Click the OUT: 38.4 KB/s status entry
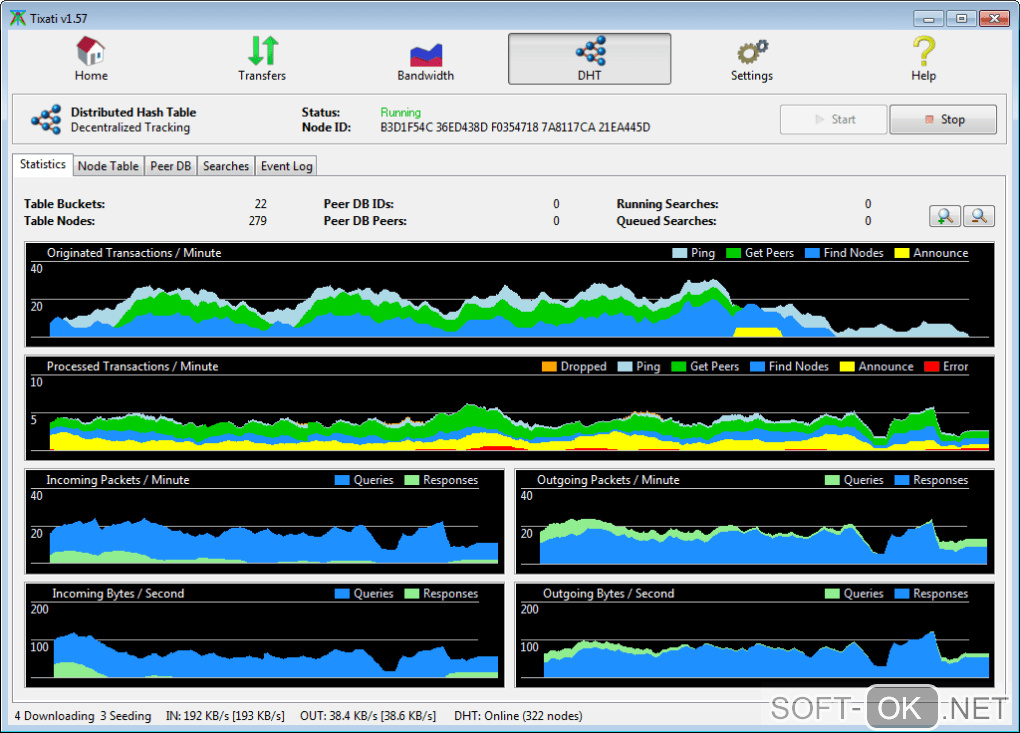The width and height of the screenshot is (1020, 733). point(368,715)
